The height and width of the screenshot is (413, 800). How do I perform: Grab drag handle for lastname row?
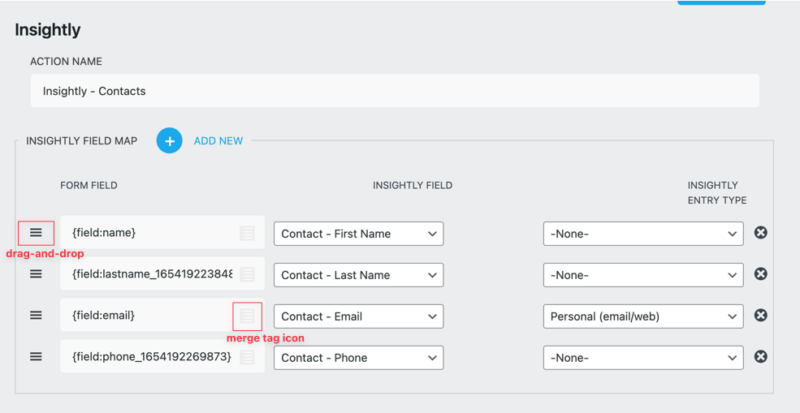click(36, 274)
